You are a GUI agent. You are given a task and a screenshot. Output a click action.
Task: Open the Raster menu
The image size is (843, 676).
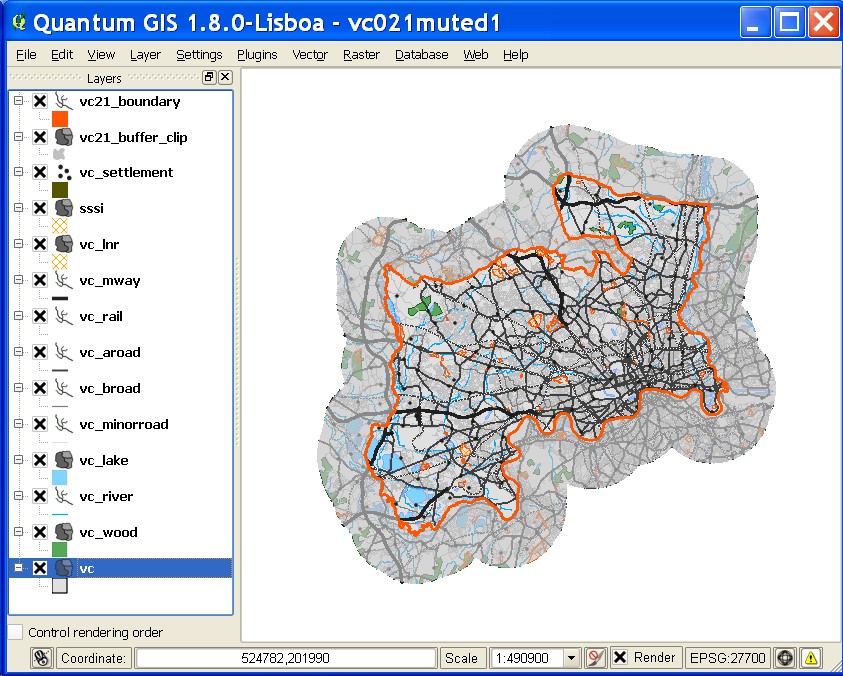click(x=360, y=55)
